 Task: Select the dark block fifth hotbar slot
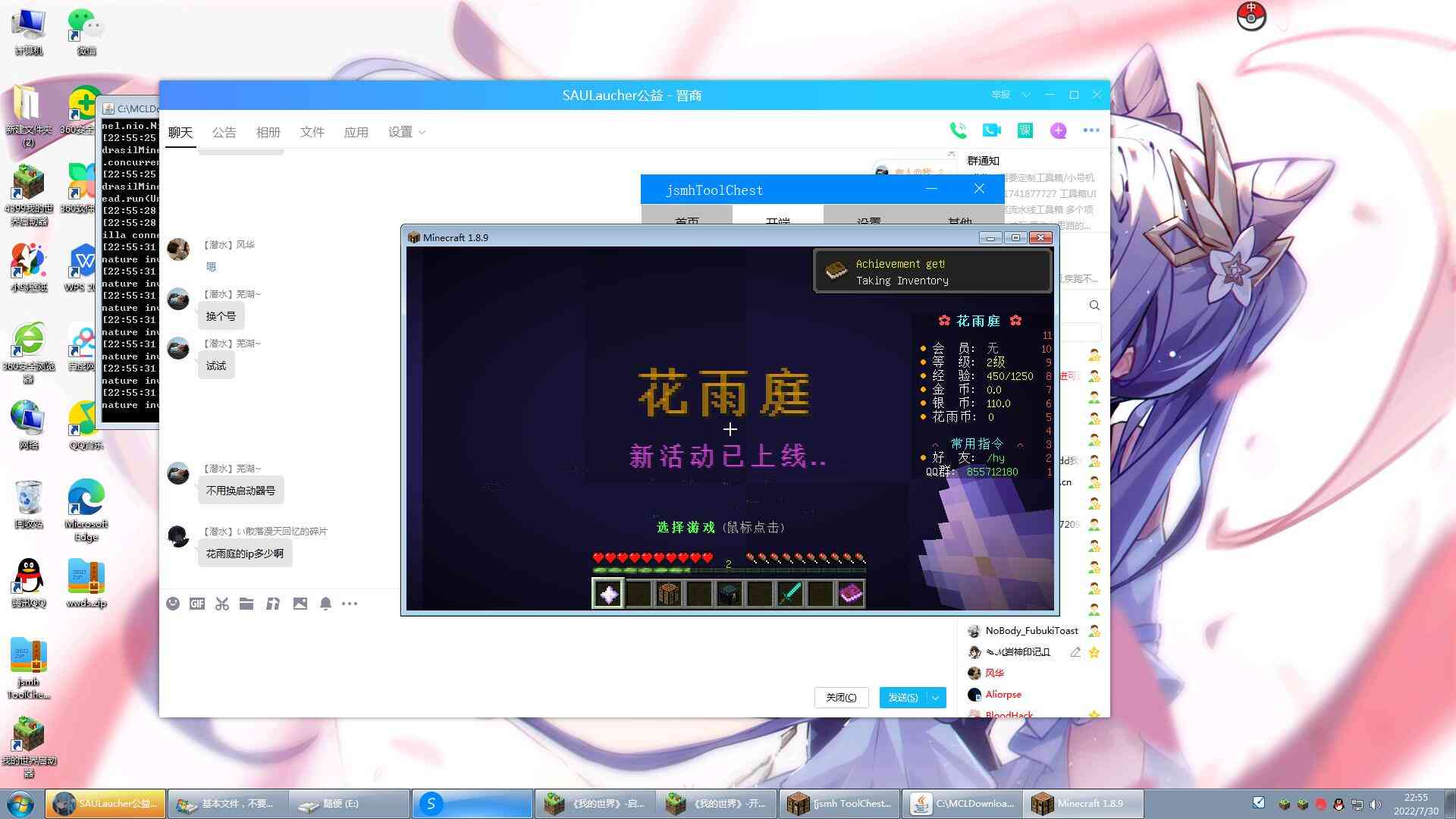(x=730, y=594)
